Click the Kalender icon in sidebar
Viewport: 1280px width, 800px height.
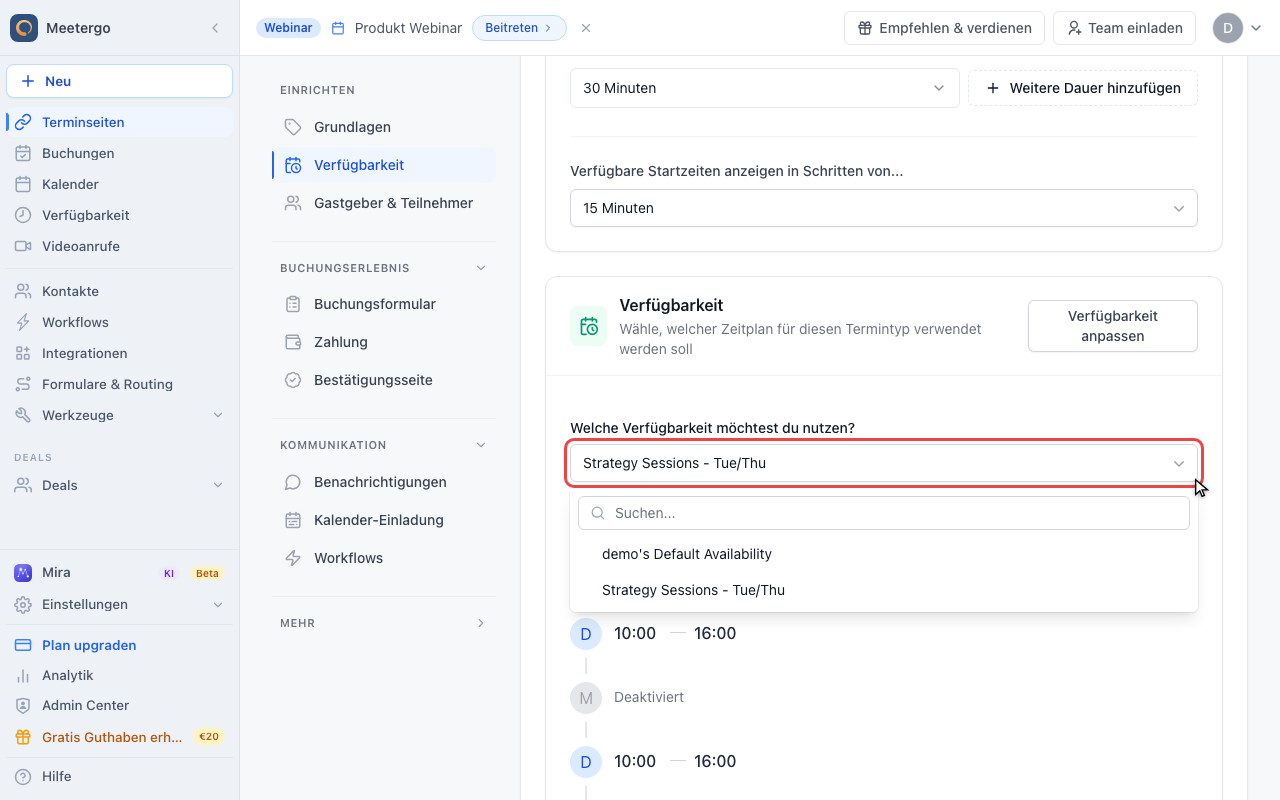[23, 184]
